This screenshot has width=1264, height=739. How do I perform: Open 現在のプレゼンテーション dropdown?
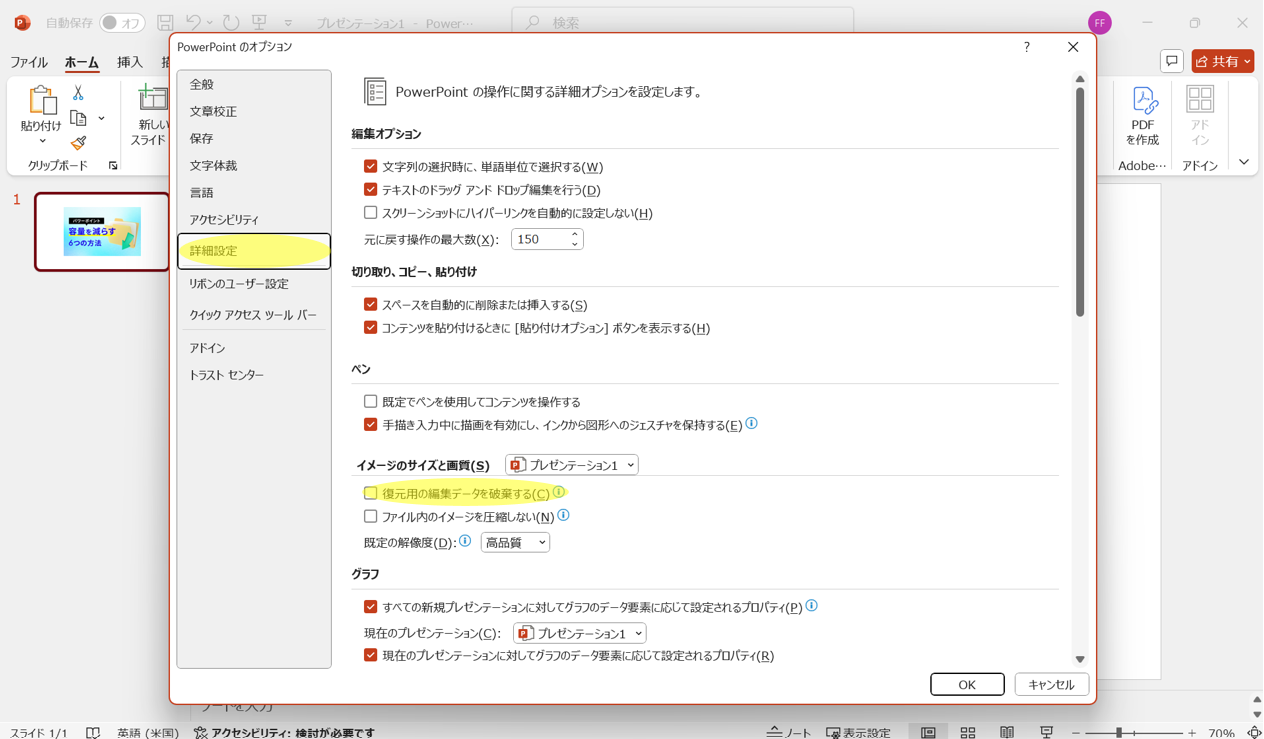580,633
